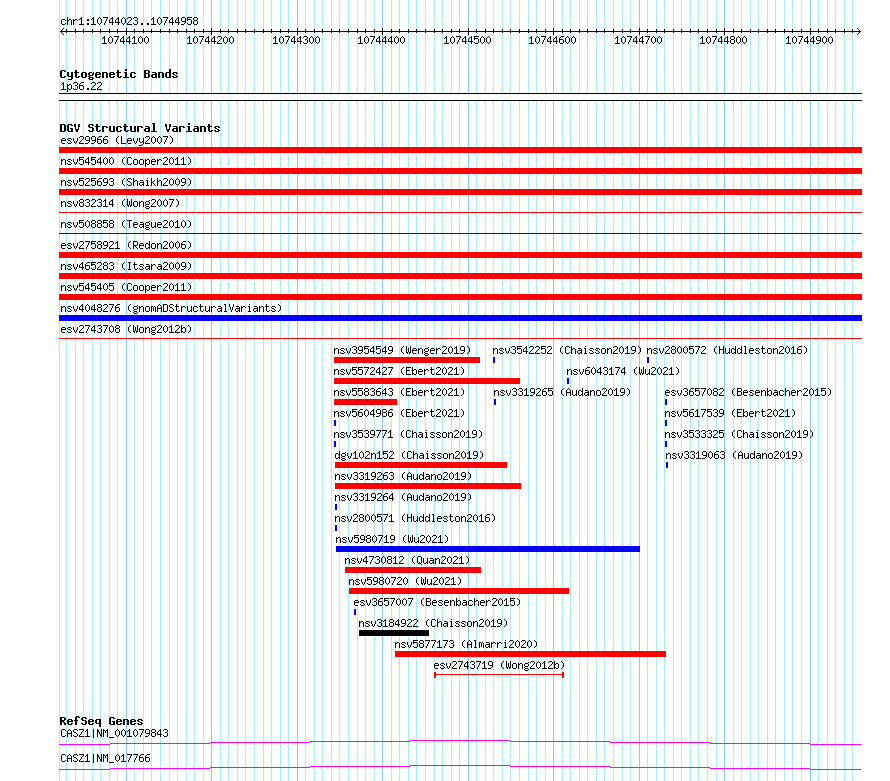
Task: Click the RefSeq Genes track heading
Action: (102, 721)
